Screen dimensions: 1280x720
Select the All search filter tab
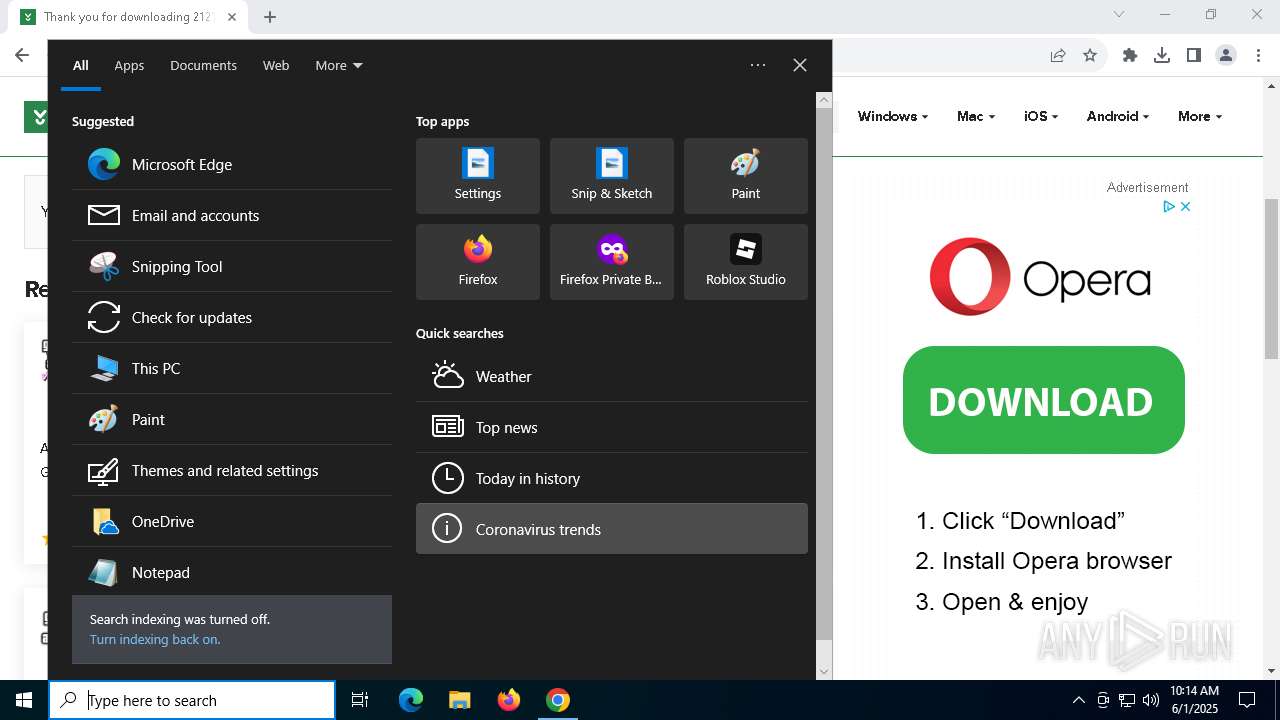(81, 65)
